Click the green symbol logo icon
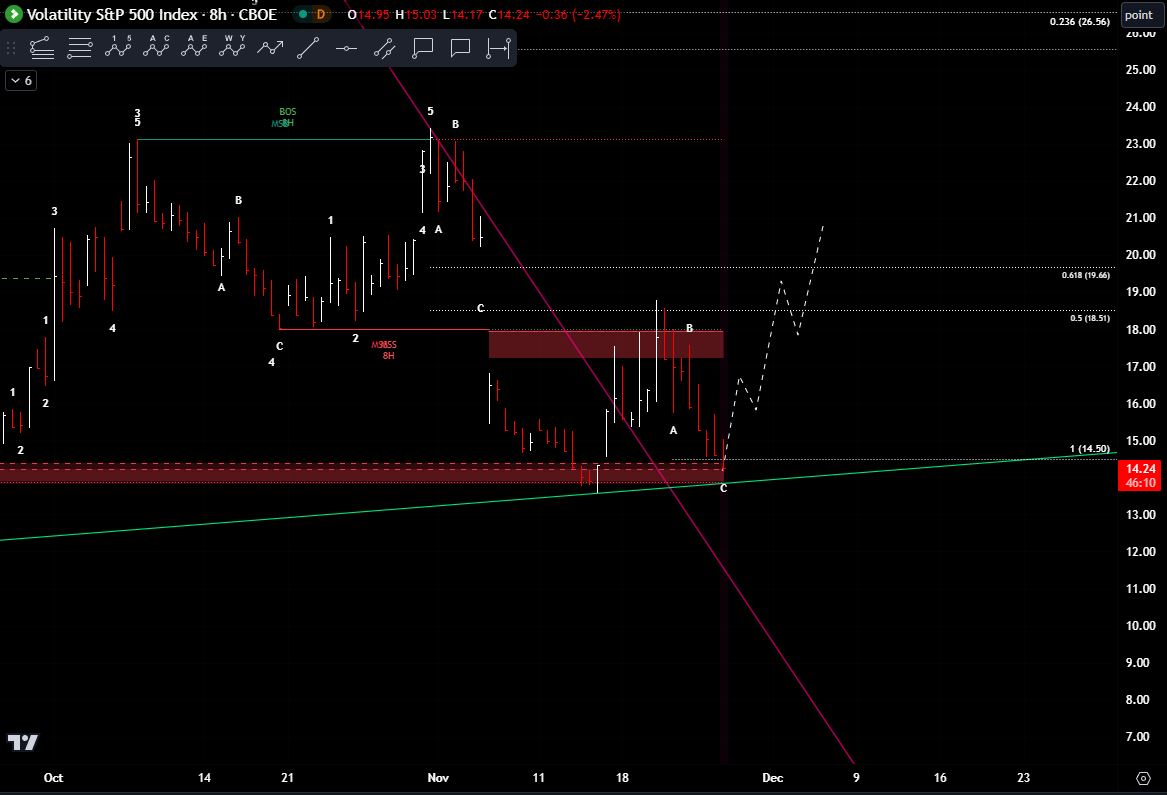The image size is (1167, 795). click(13, 13)
